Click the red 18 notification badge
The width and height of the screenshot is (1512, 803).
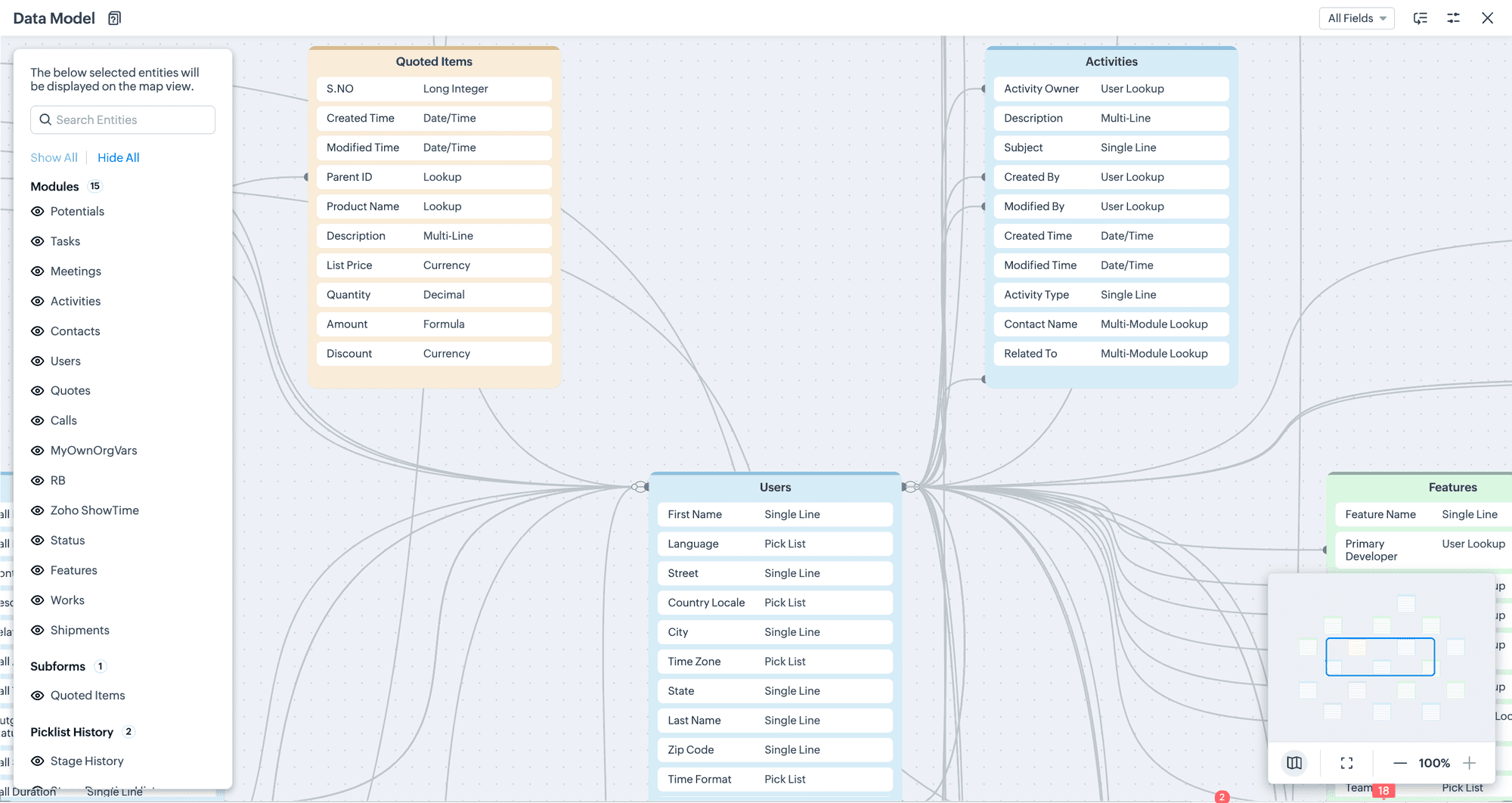tap(1383, 791)
